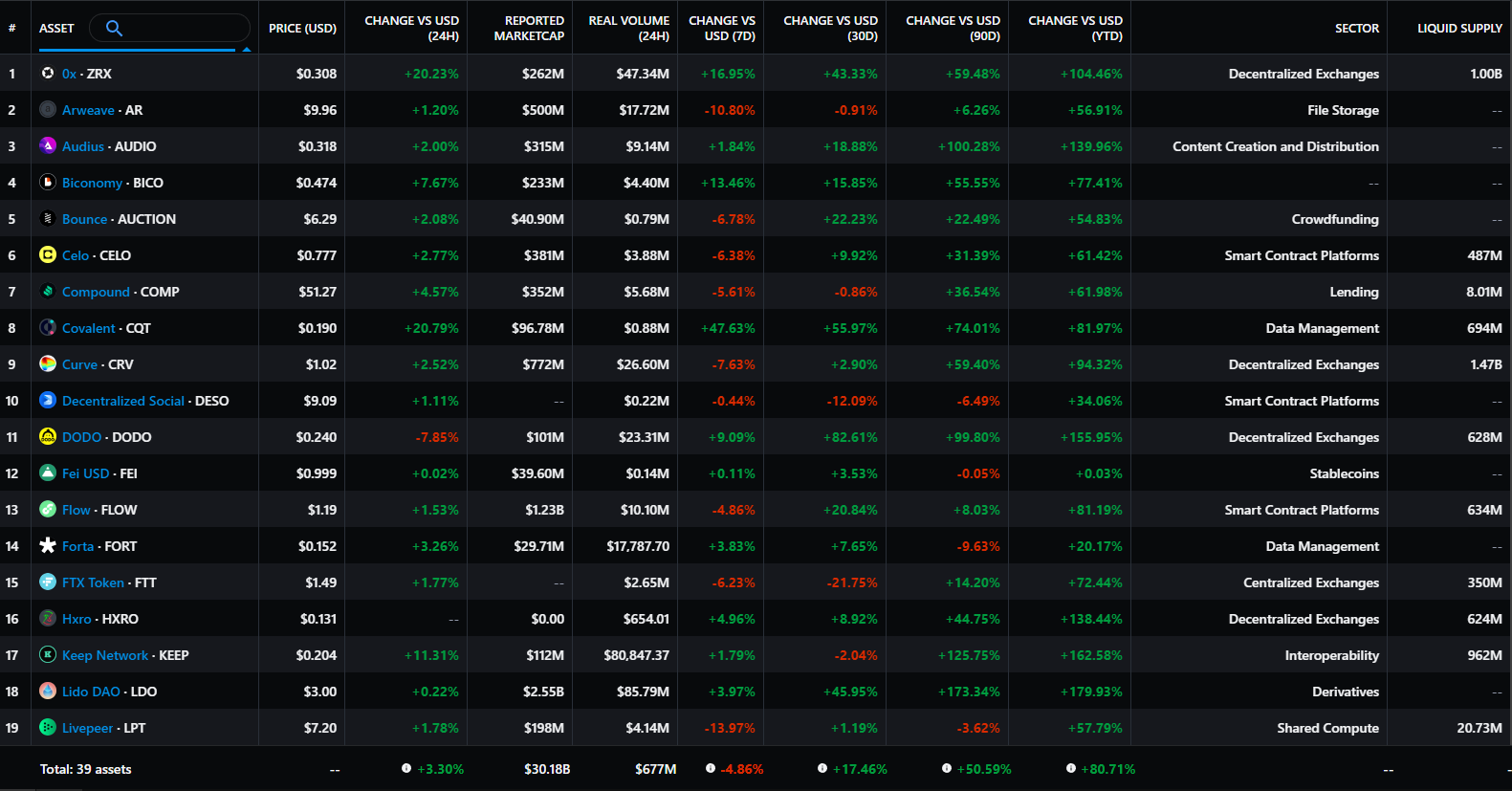1512x791 pixels.
Task: Click the Sector column header
Action: pyautogui.click(x=1356, y=29)
